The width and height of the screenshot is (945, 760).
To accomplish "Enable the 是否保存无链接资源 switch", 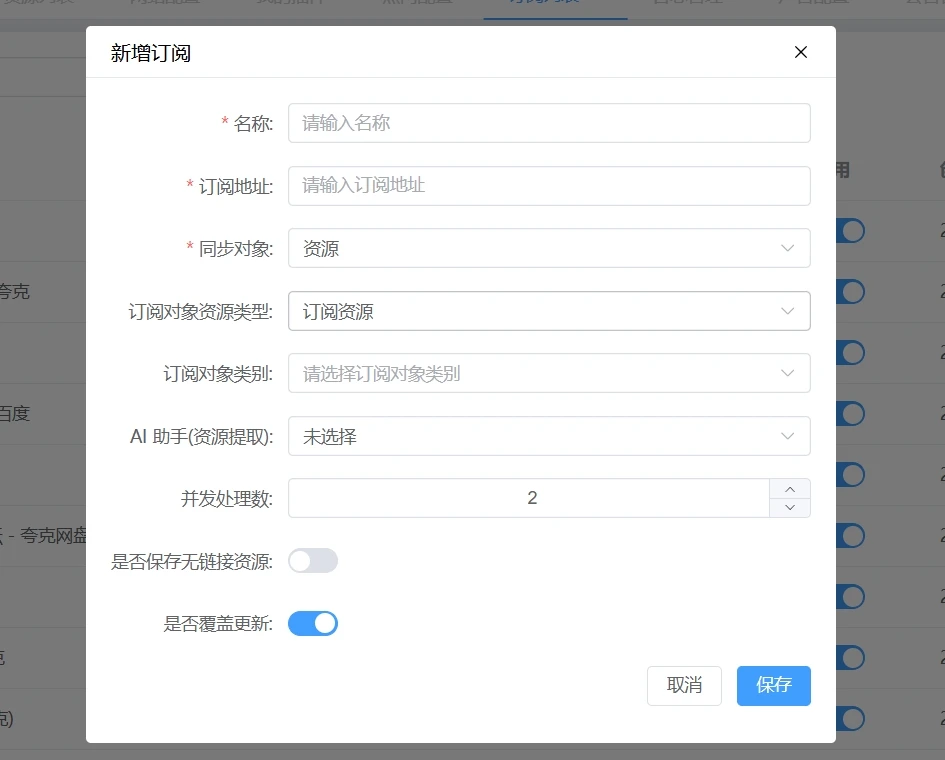I will coord(313,561).
